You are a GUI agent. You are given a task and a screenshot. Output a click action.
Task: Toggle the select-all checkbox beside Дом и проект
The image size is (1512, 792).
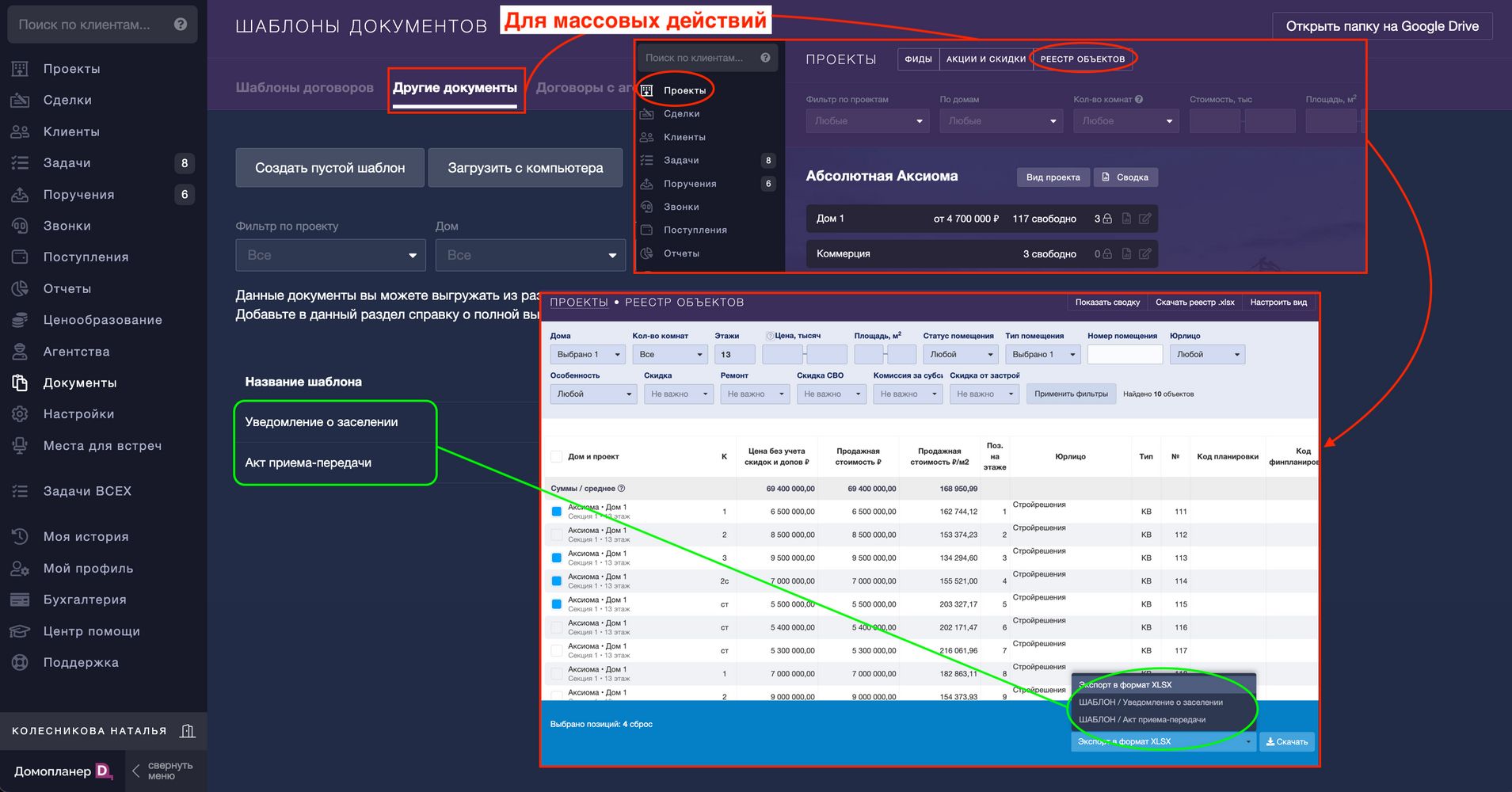click(557, 457)
